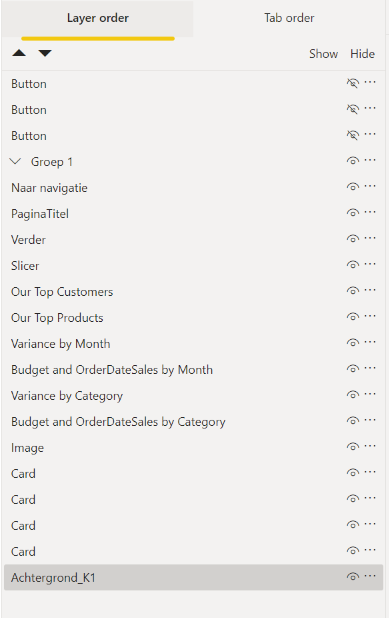Screen dimensions: 389x618
Task: Open more options for Groep 1
Action: pyautogui.click(x=370, y=160)
